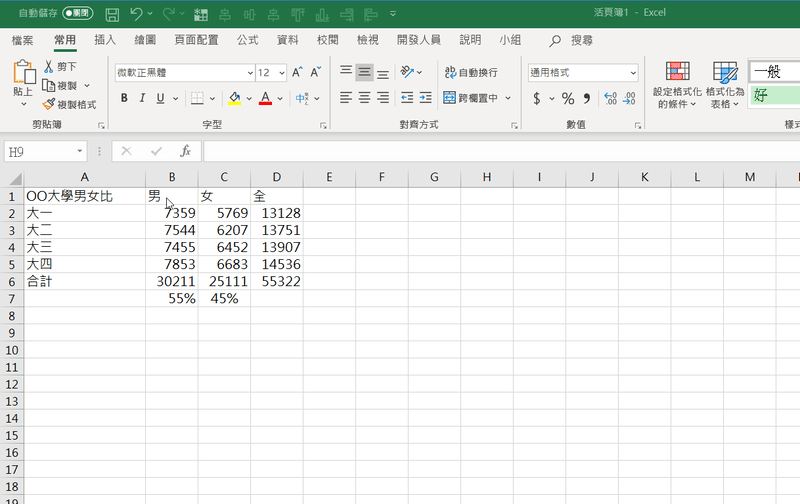Open 格式化為表格 format as table
The height and width of the screenshot is (504, 800).
tap(725, 85)
